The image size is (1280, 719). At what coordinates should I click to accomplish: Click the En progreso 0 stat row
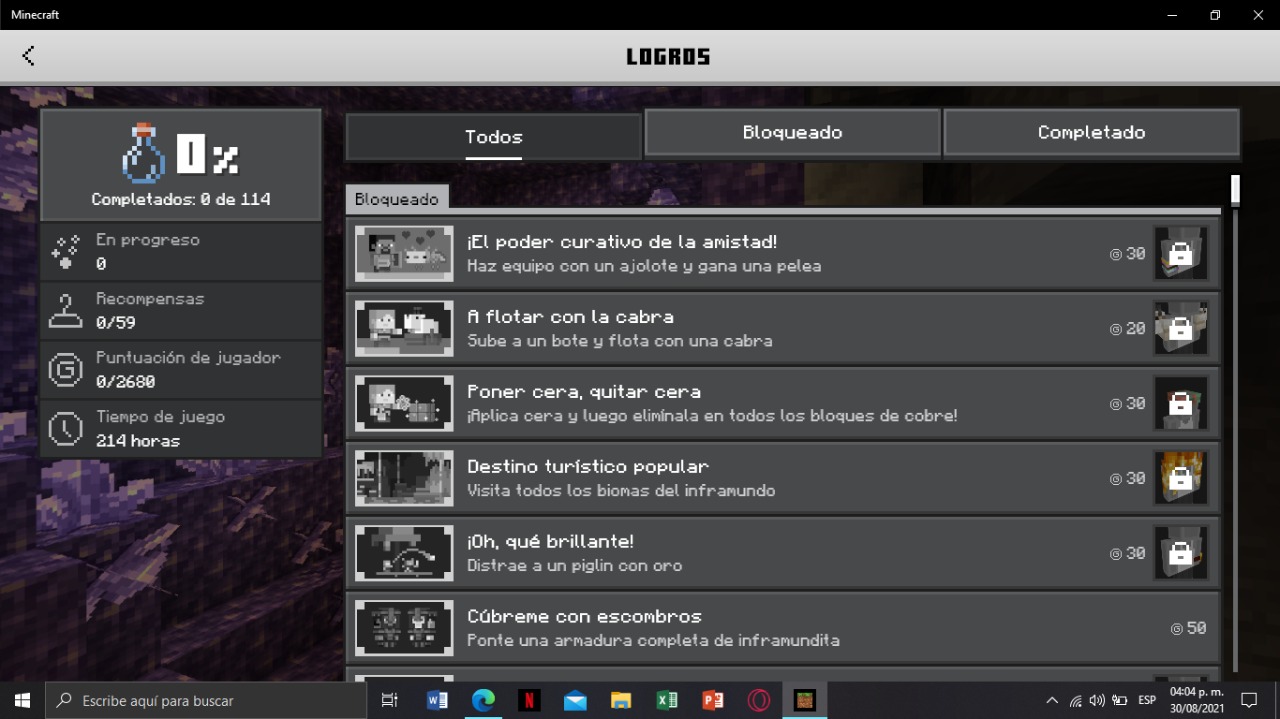[x=181, y=252]
